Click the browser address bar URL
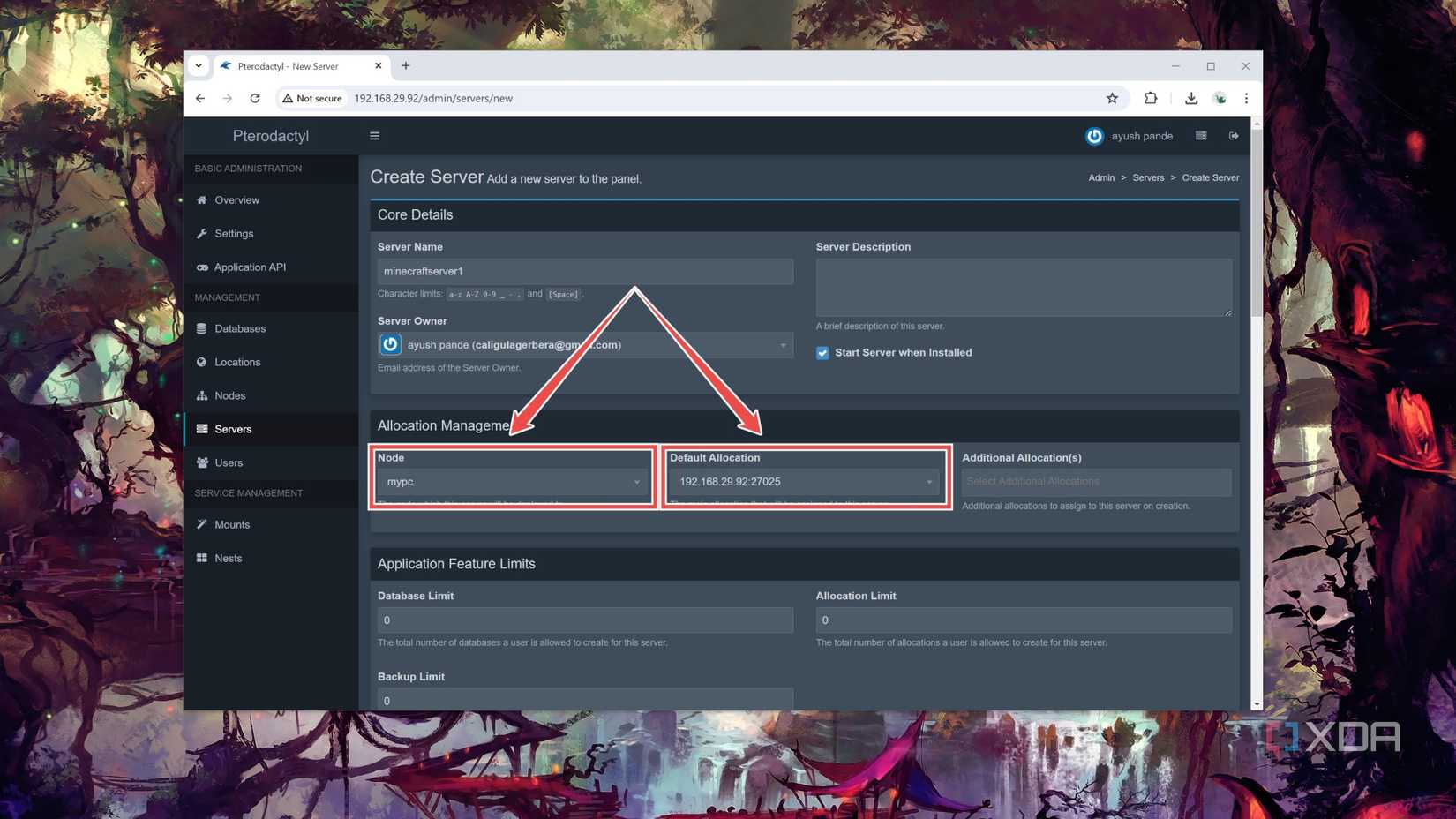Image resolution: width=1456 pixels, height=819 pixels. (x=433, y=98)
